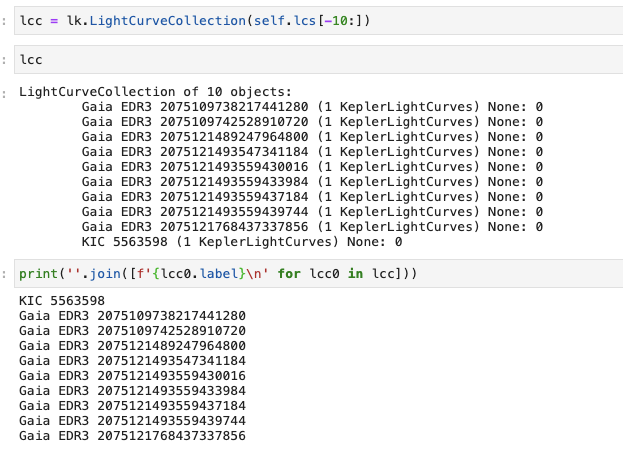
Task: Click row 'KIC 5563598 (1 KeplerLightCurves) None: 0'
Action: (x=242, y=242)
